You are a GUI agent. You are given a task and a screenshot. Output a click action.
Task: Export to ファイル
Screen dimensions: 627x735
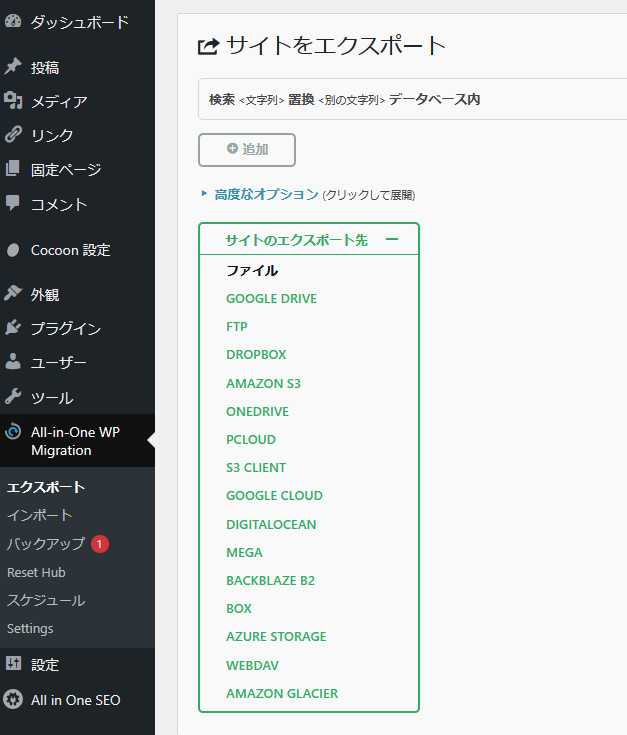[252, 270]
